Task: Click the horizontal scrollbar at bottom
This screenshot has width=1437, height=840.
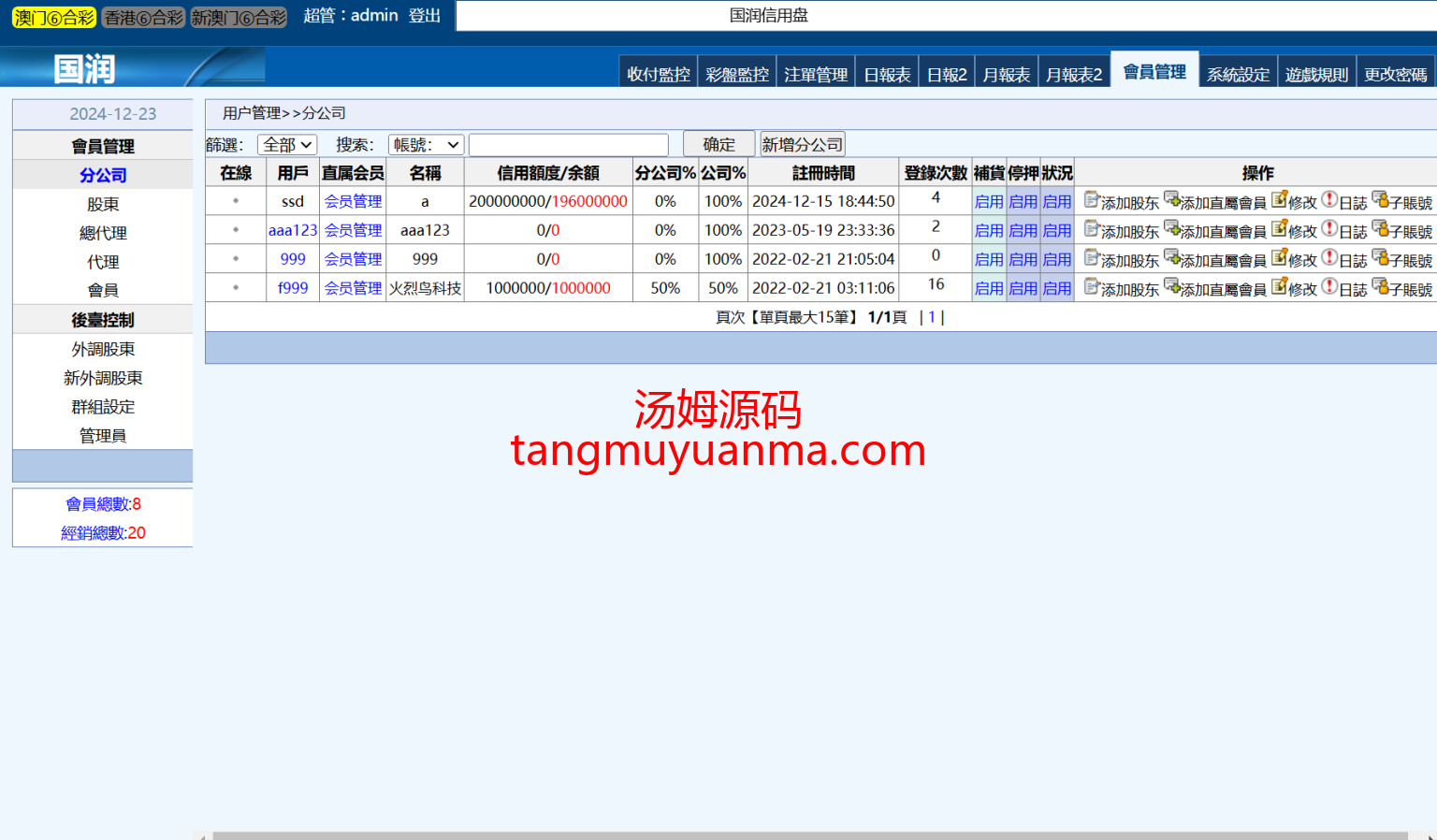Action: tap(810, 834)
